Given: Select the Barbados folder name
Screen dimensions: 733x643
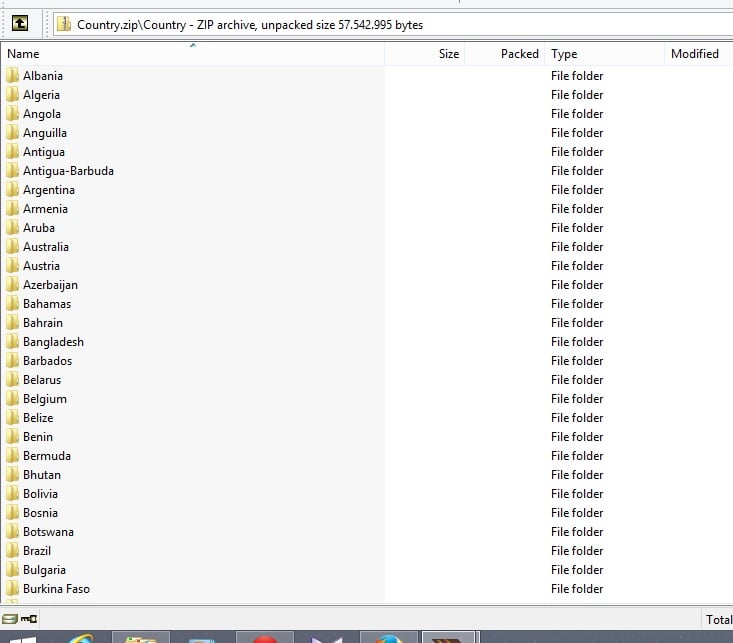Looking at the screenshot, I should [x=47, y=361].
